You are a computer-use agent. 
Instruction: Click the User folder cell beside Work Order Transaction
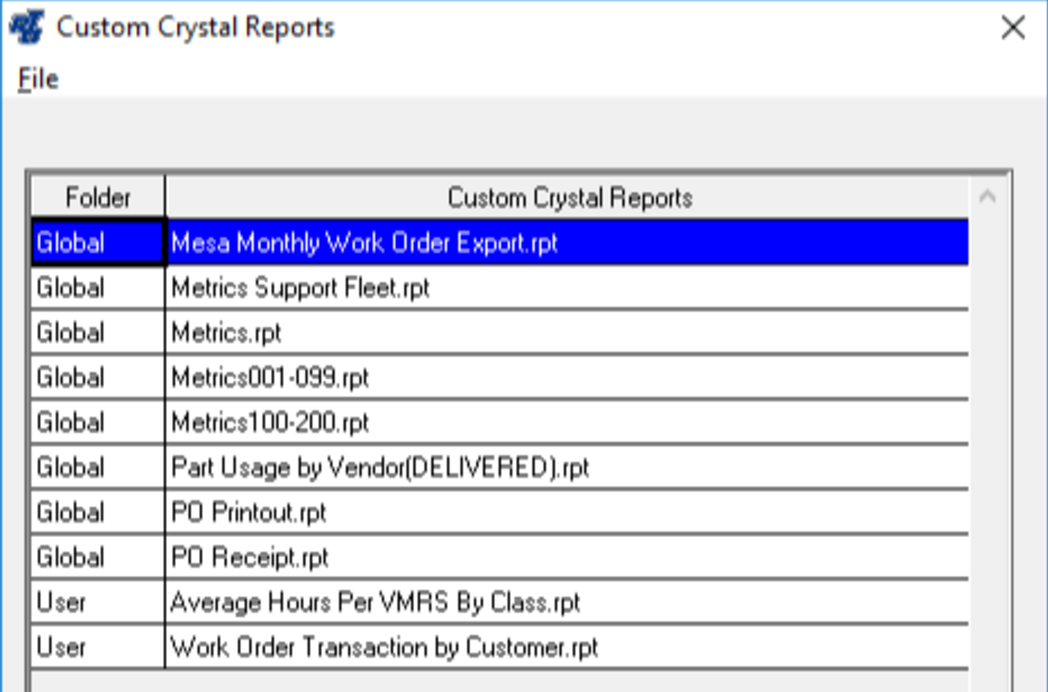coord(98,648)
